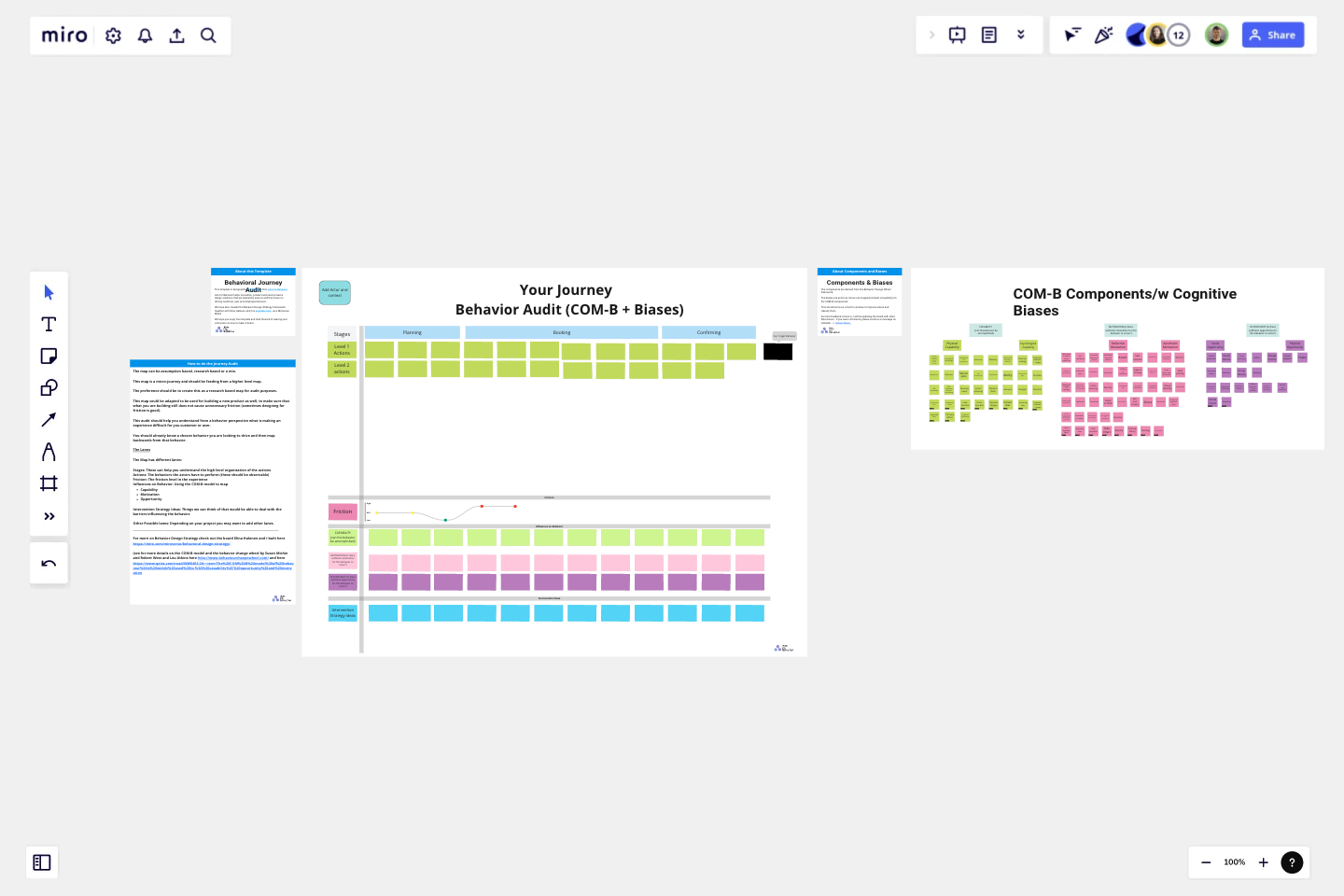The image size is (1344, 896).
Task: Expand more tools in the left toolbar
Action: (x=49, y=516)
